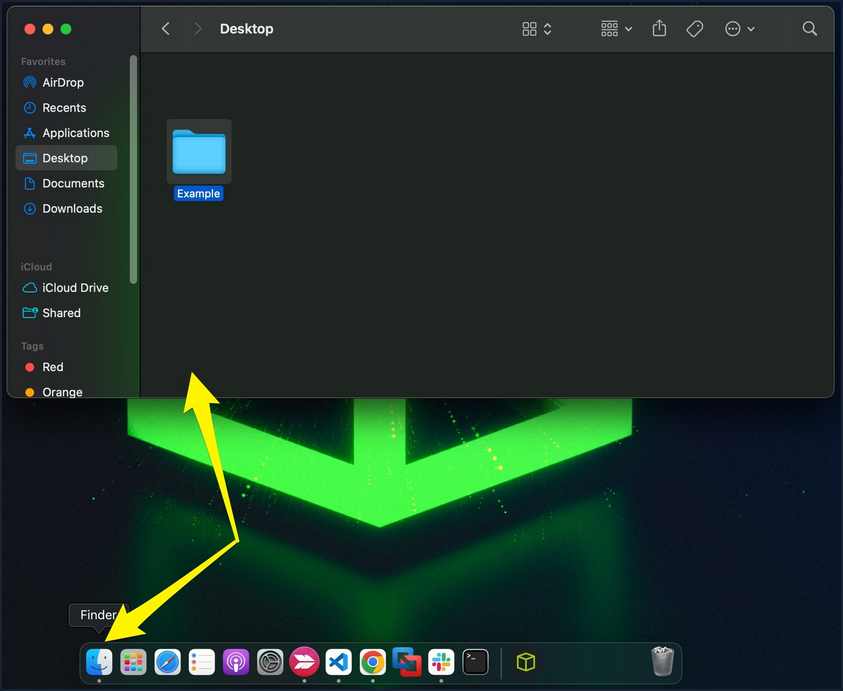The height and width of the screenshot is (691, 843).
Task: Navigate back using the back arrow
Action: (x=165, y=28)
